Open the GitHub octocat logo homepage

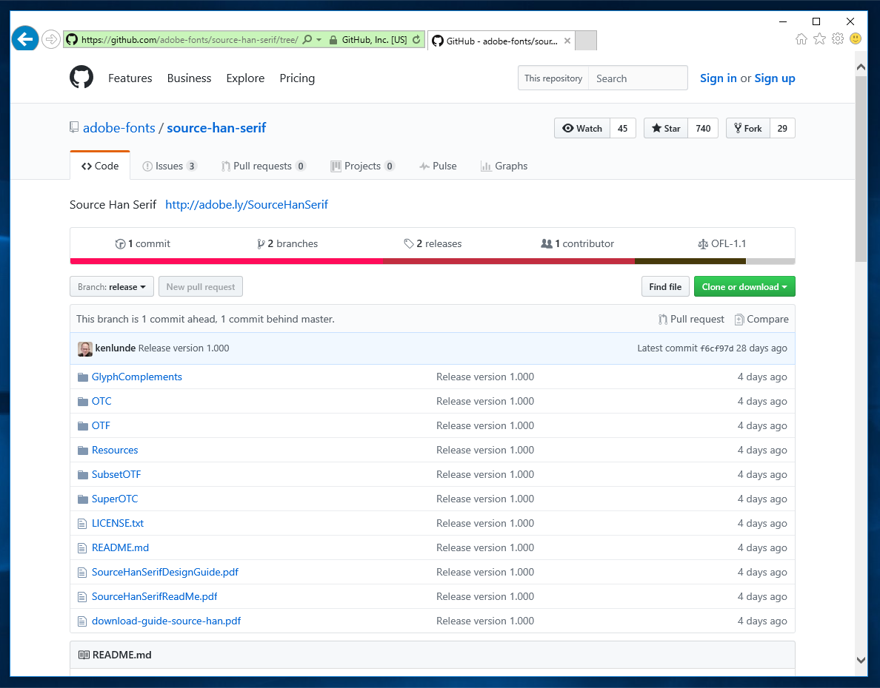coord(81,77)
